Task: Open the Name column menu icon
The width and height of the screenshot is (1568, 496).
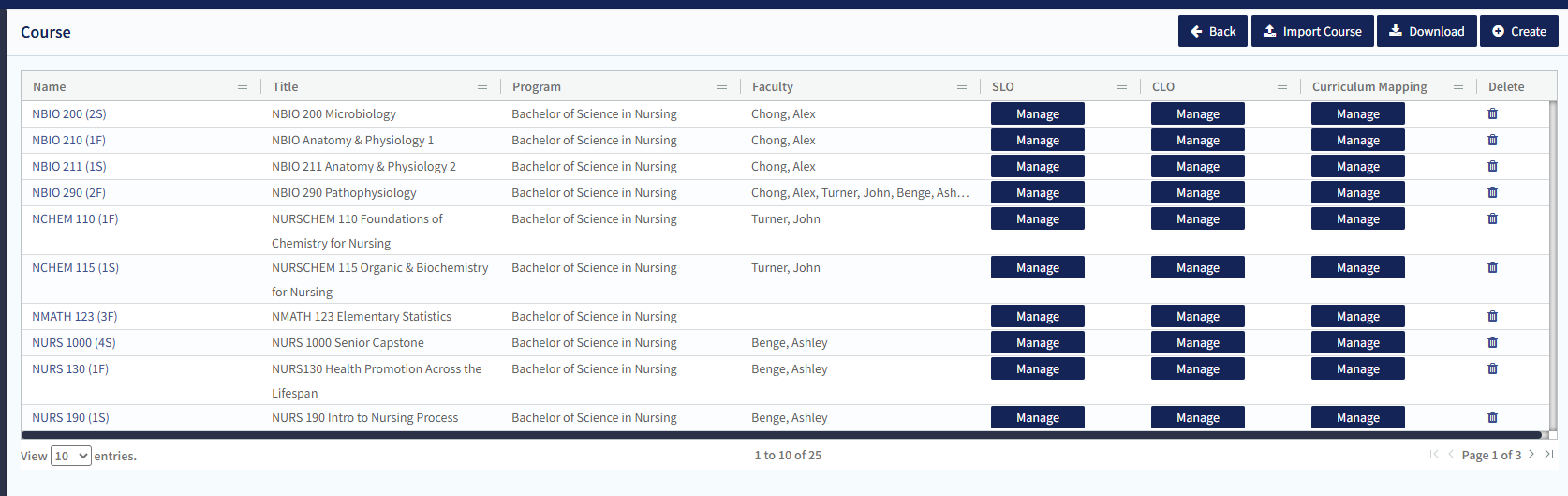Action: coord(243,86)
